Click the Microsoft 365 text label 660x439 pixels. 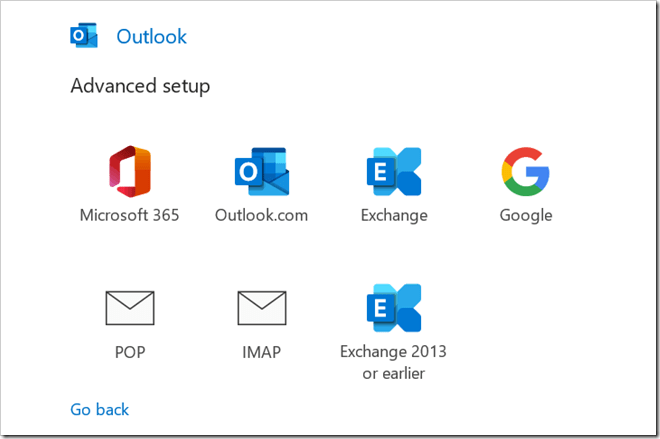(129, 215)
